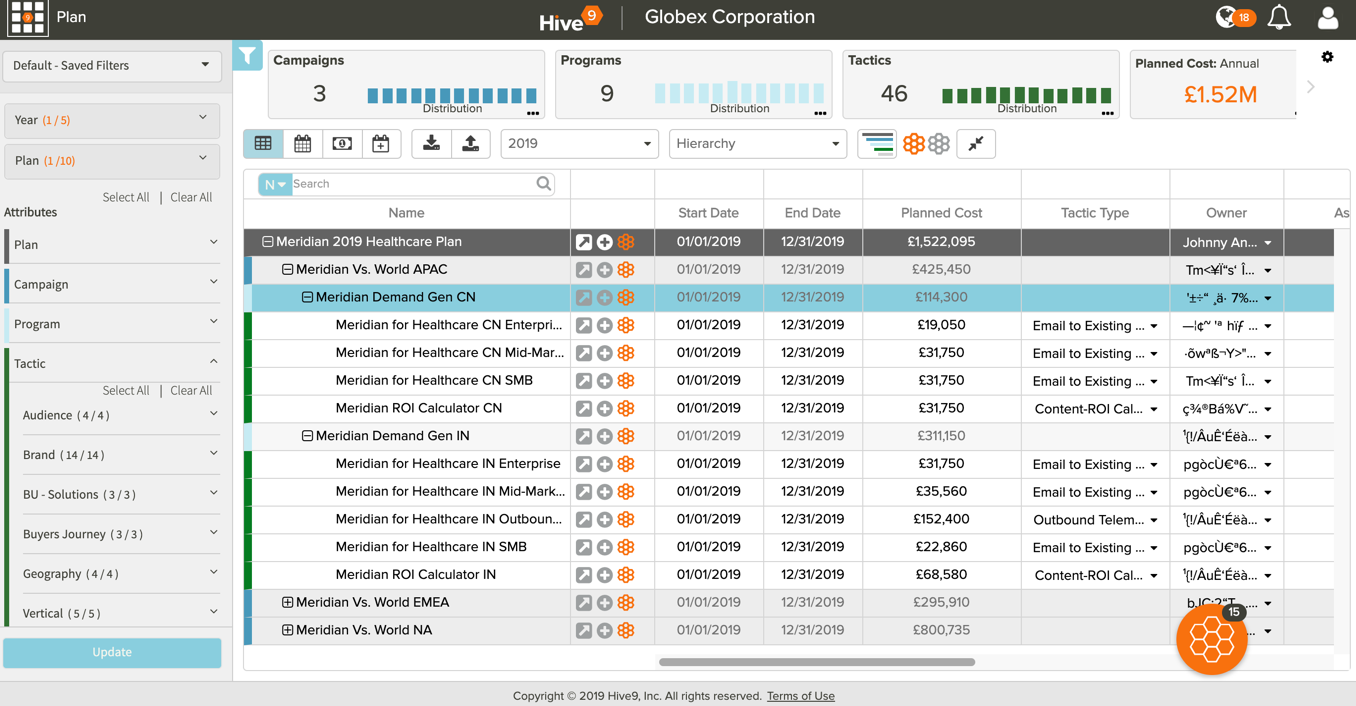1356x706 pixels.
Task: Add child under Meridian 2019 Healthcare Plan
Action: tap(605, 242)
